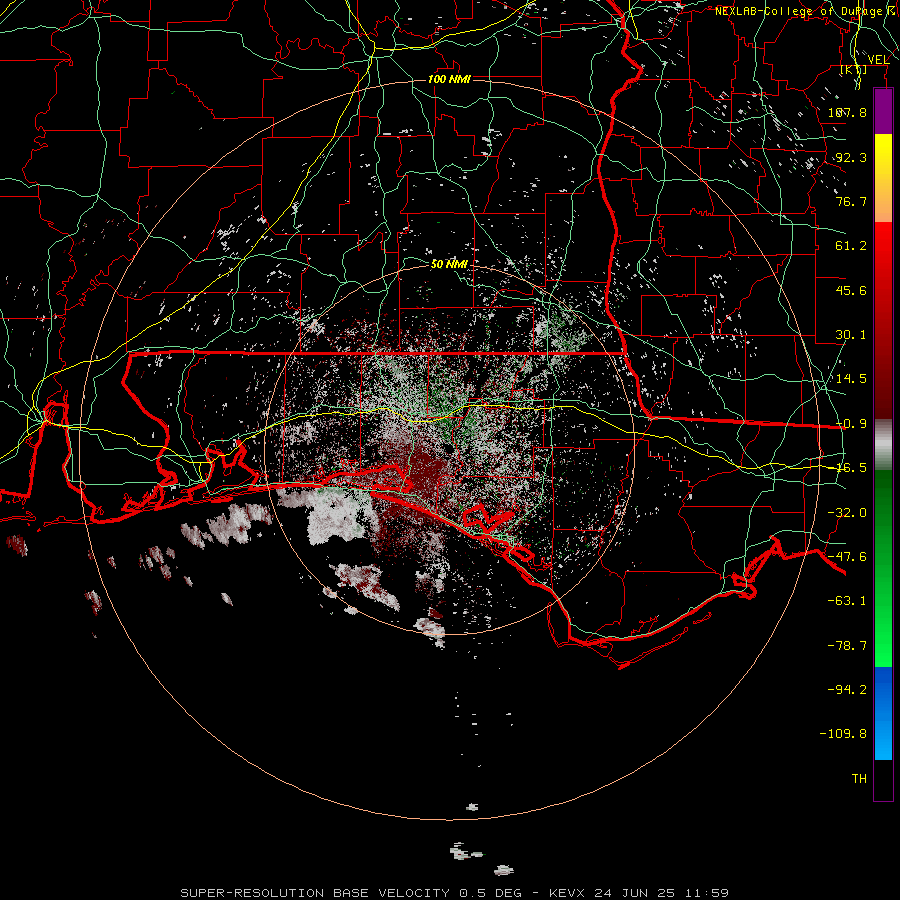Image resolution: width=900 pixels, height=900 pixels.
Task: Click the -94.2 legend value
Action: point(847,690)
